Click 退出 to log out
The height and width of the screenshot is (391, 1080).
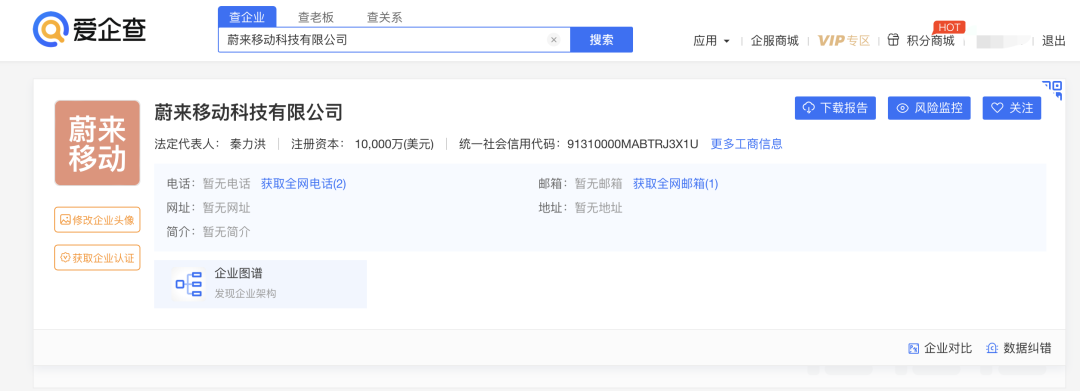tap(1054, 41)
